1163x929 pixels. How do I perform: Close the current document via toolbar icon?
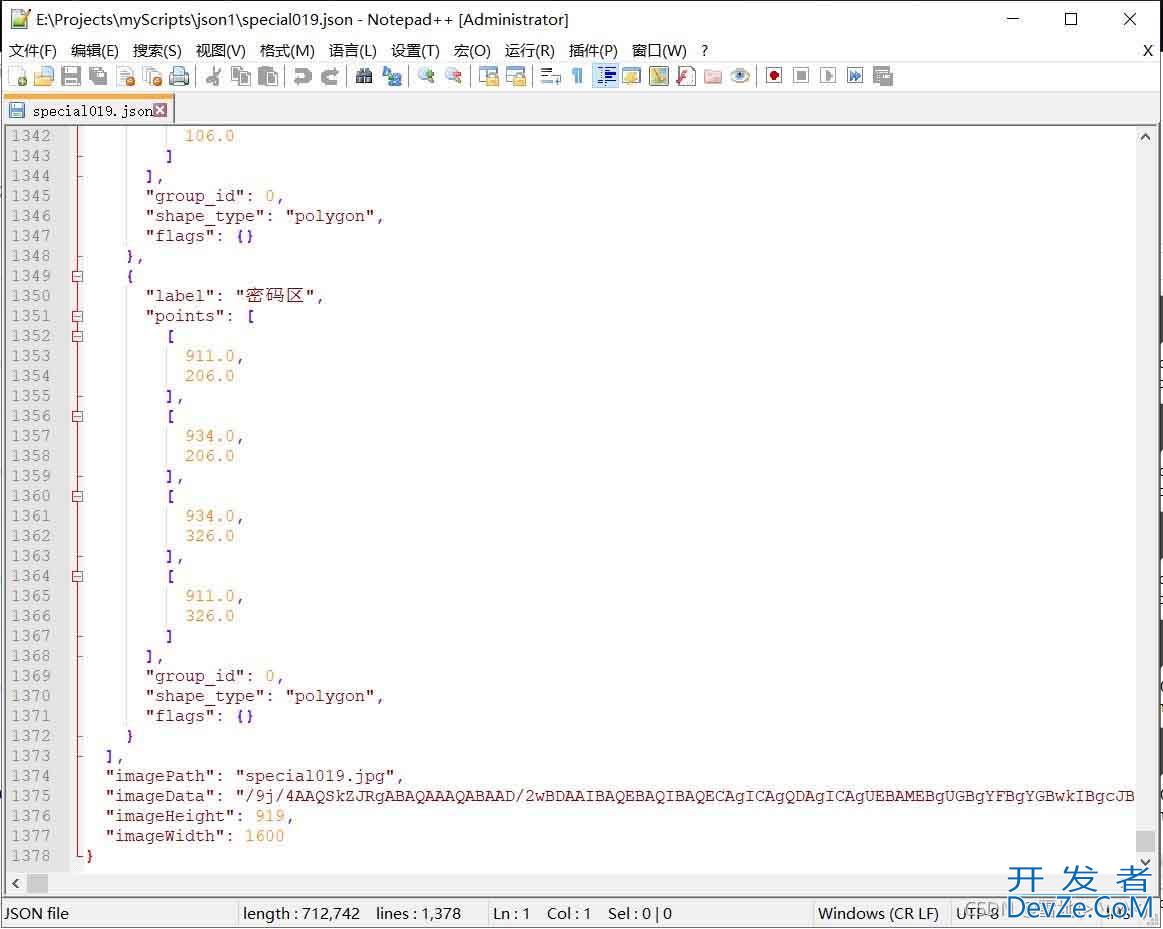126,76
